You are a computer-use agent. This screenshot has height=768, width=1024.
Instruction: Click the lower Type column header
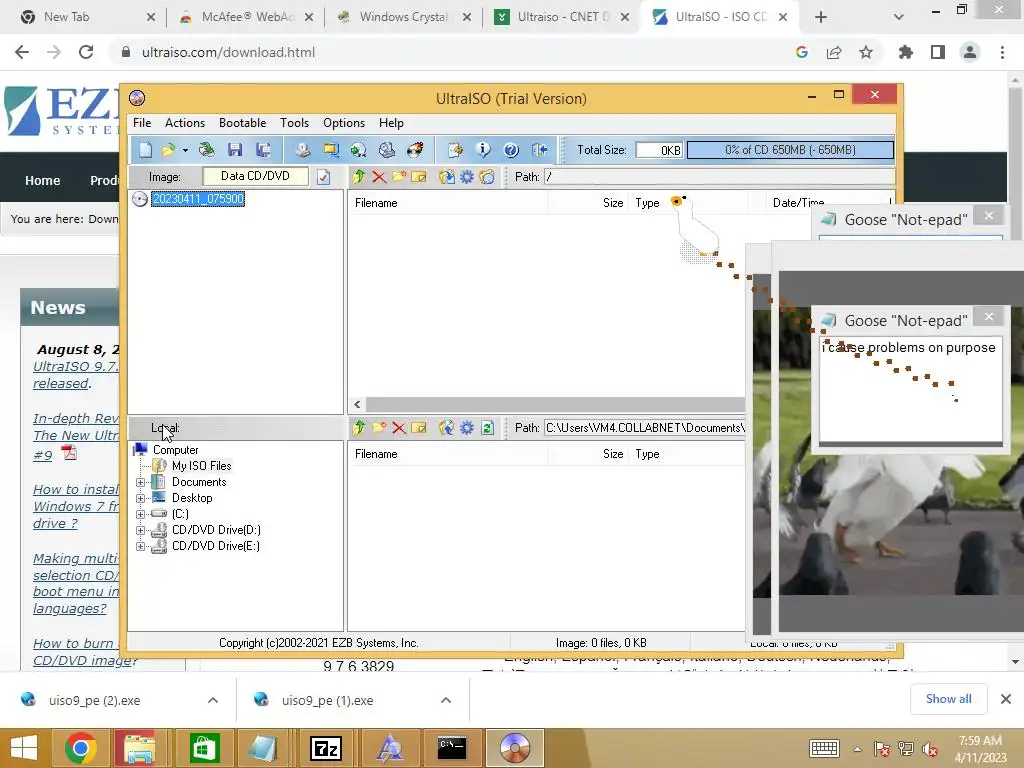click(x=688, y=455)
